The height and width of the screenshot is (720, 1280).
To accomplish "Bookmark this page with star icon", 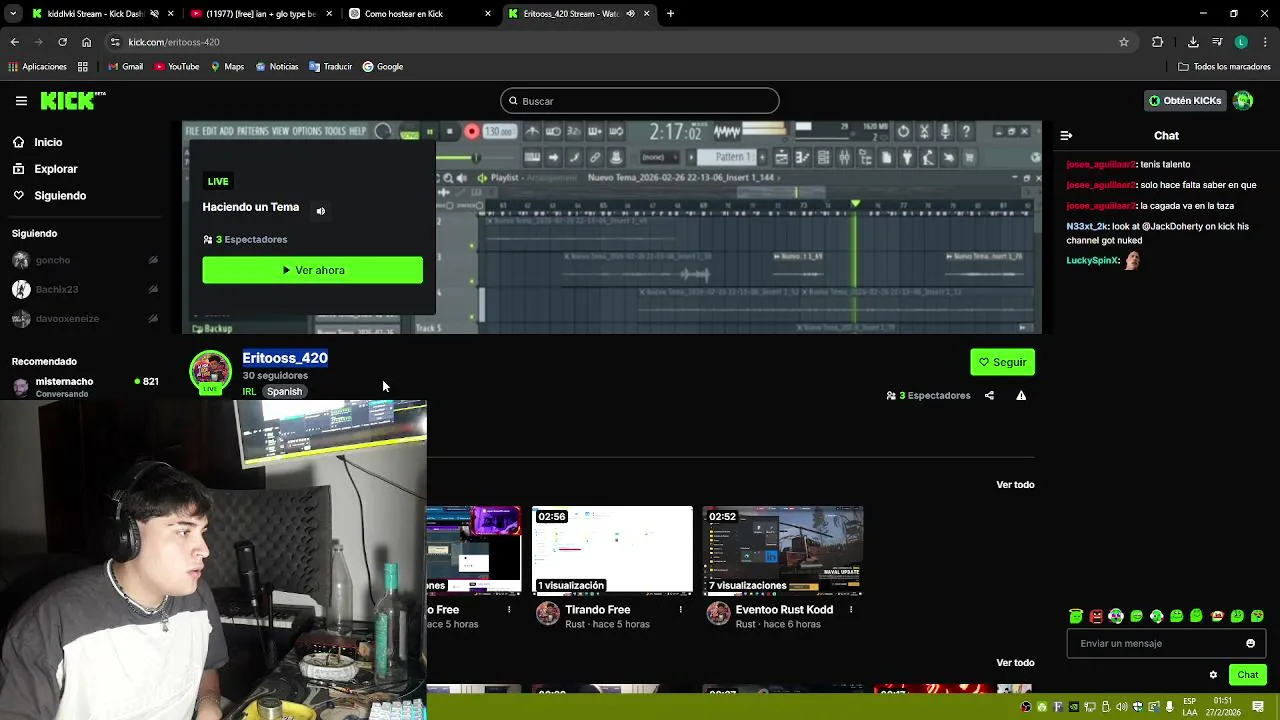I will pos(1124,42).
